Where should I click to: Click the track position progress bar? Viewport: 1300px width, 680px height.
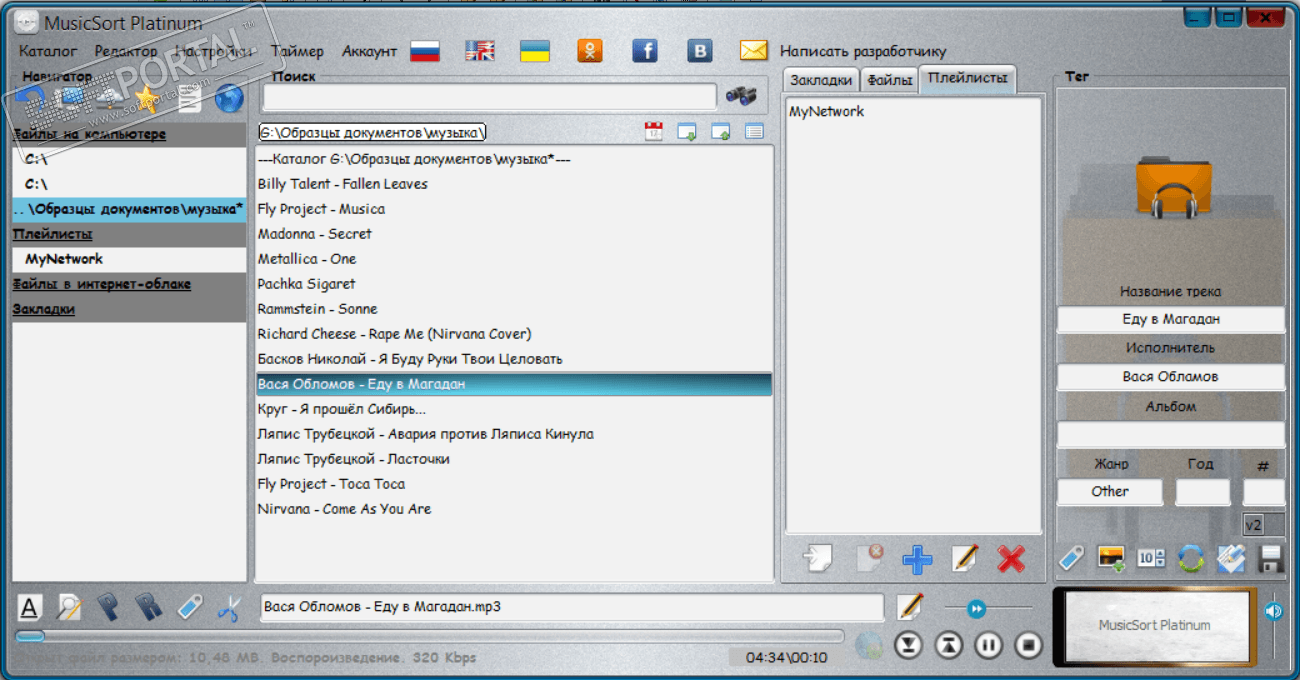click(430, 636)
